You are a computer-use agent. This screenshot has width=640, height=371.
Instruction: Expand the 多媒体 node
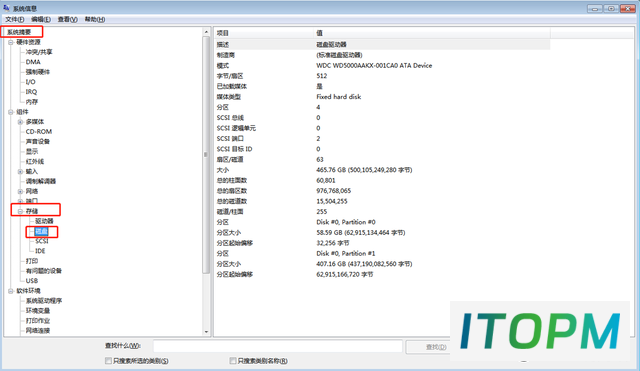pyautogui.click(x=20, y=122)
